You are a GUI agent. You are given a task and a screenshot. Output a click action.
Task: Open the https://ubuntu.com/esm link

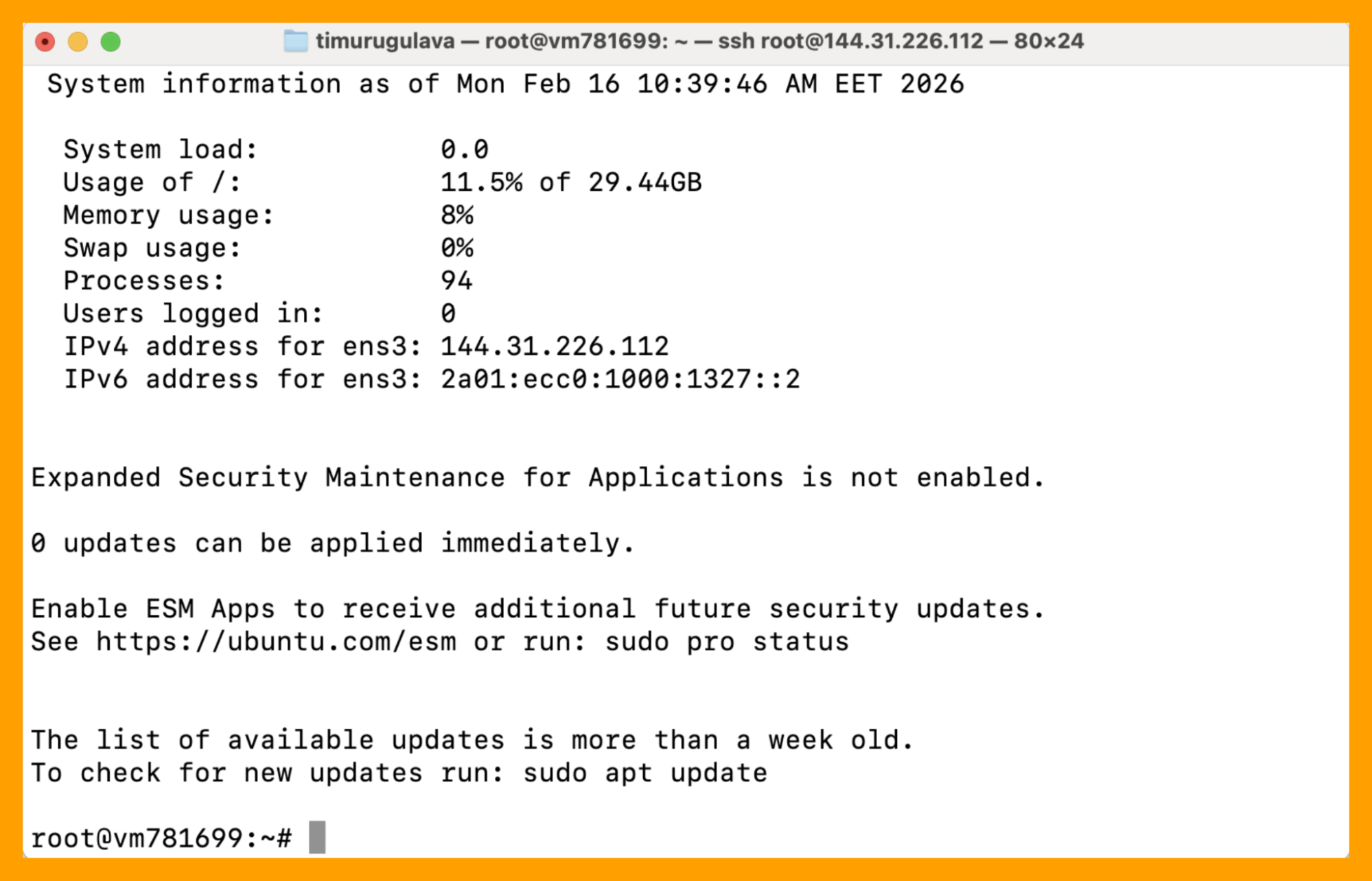coord(276,642)
